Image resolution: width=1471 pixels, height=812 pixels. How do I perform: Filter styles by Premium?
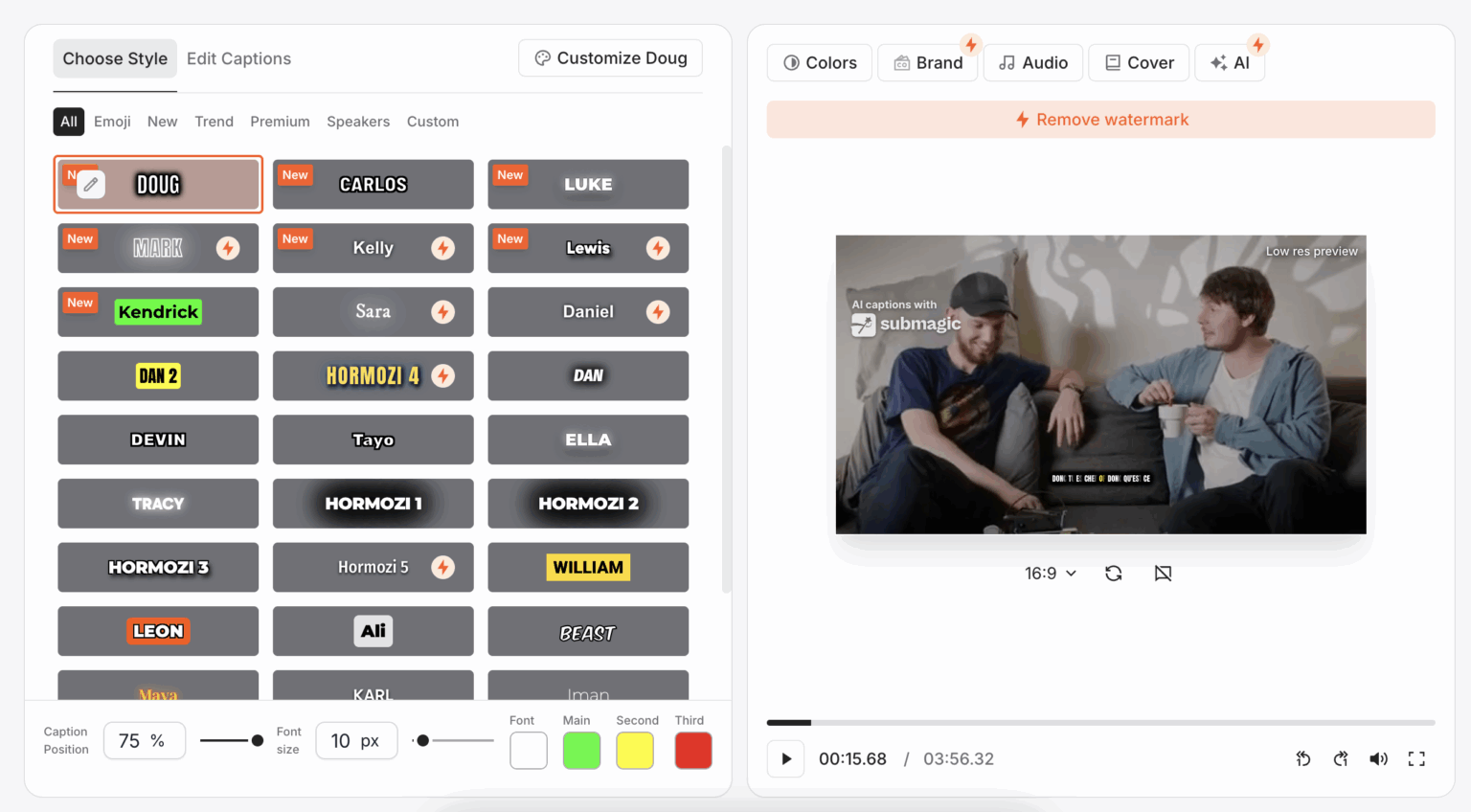[280, 122]
